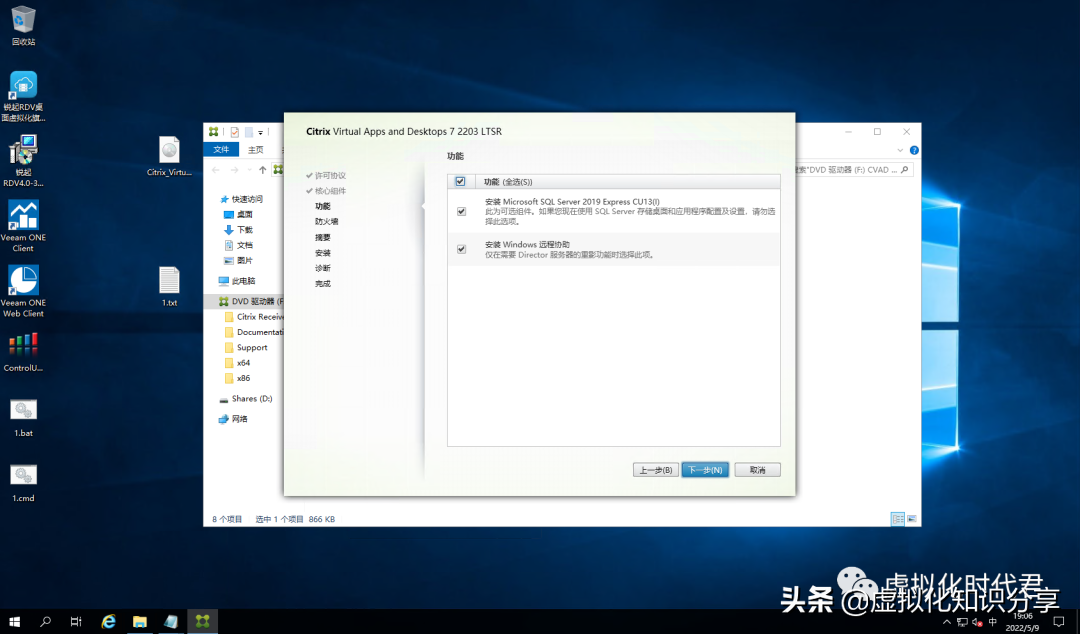Show hidden tray icons chevron
Viewport: 1080px width, 634px height.
point(947,622)
